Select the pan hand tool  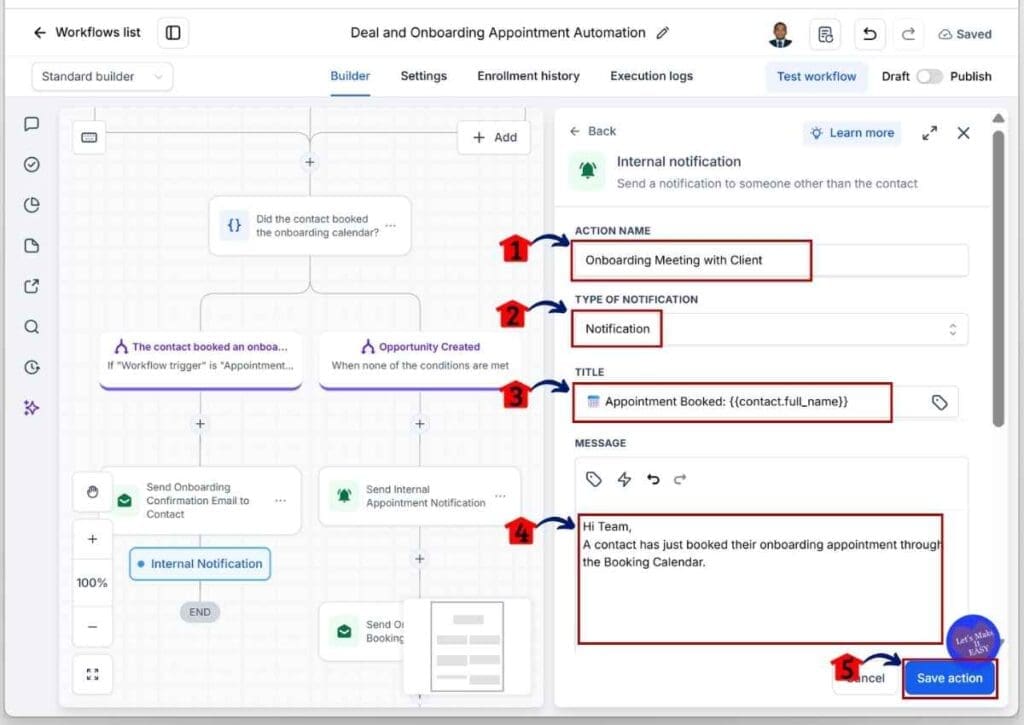tap(92, 492)
